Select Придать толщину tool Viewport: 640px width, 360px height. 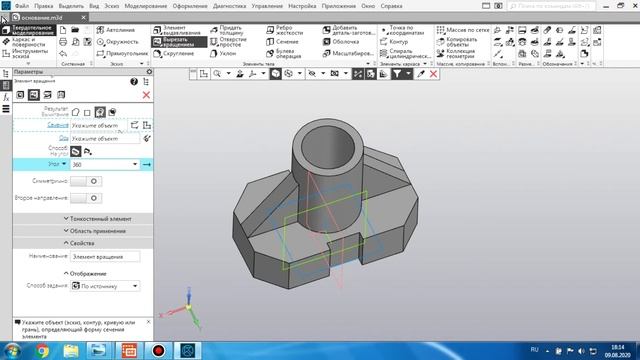(x=227, y=30)
